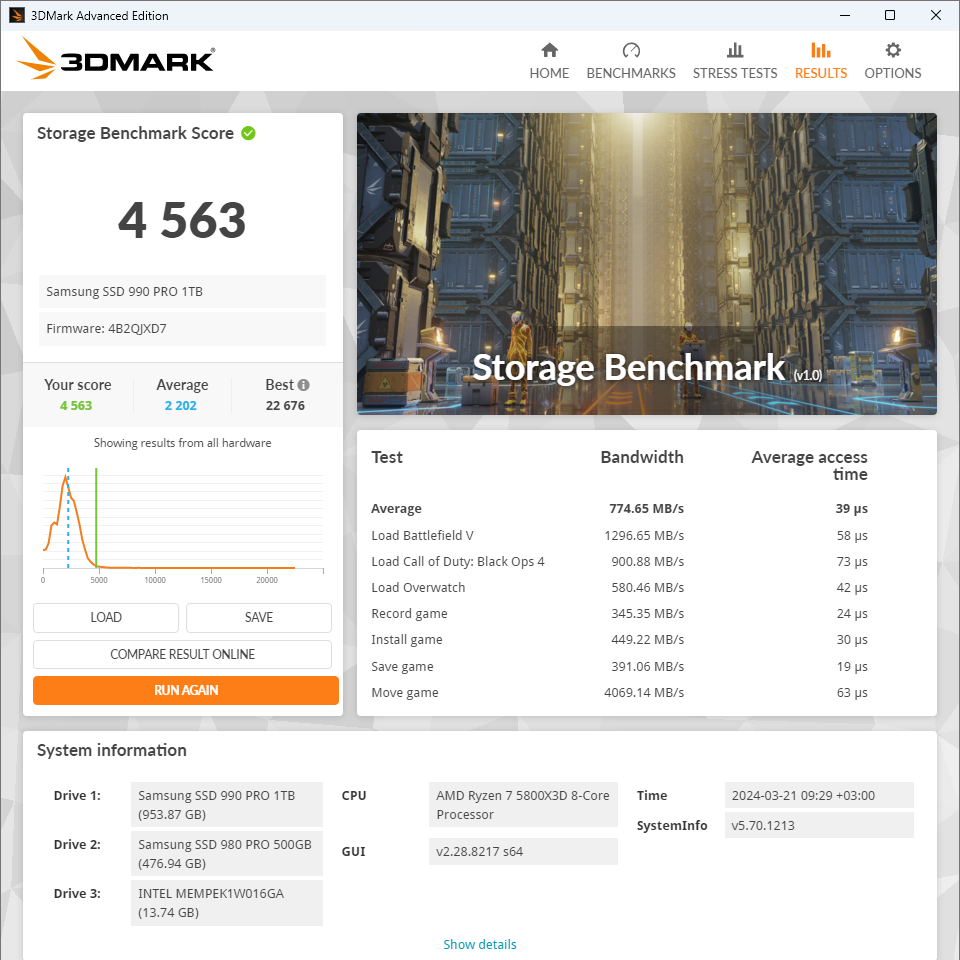960x960 pixels.
Task: Click the BENCHMARKS gauge icon
Action: (x=631, y=50)
